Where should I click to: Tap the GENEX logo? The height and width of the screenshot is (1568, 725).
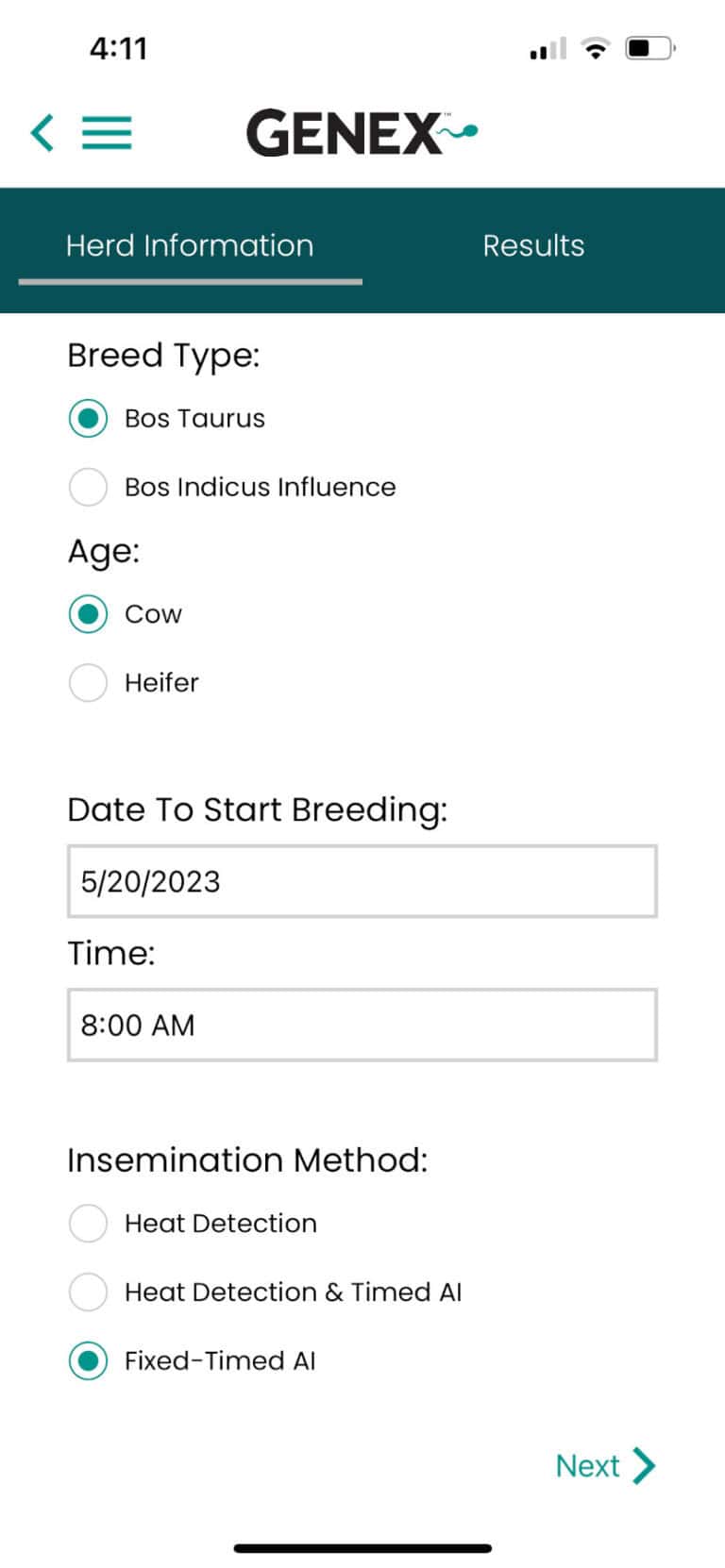tap(361, 132)
